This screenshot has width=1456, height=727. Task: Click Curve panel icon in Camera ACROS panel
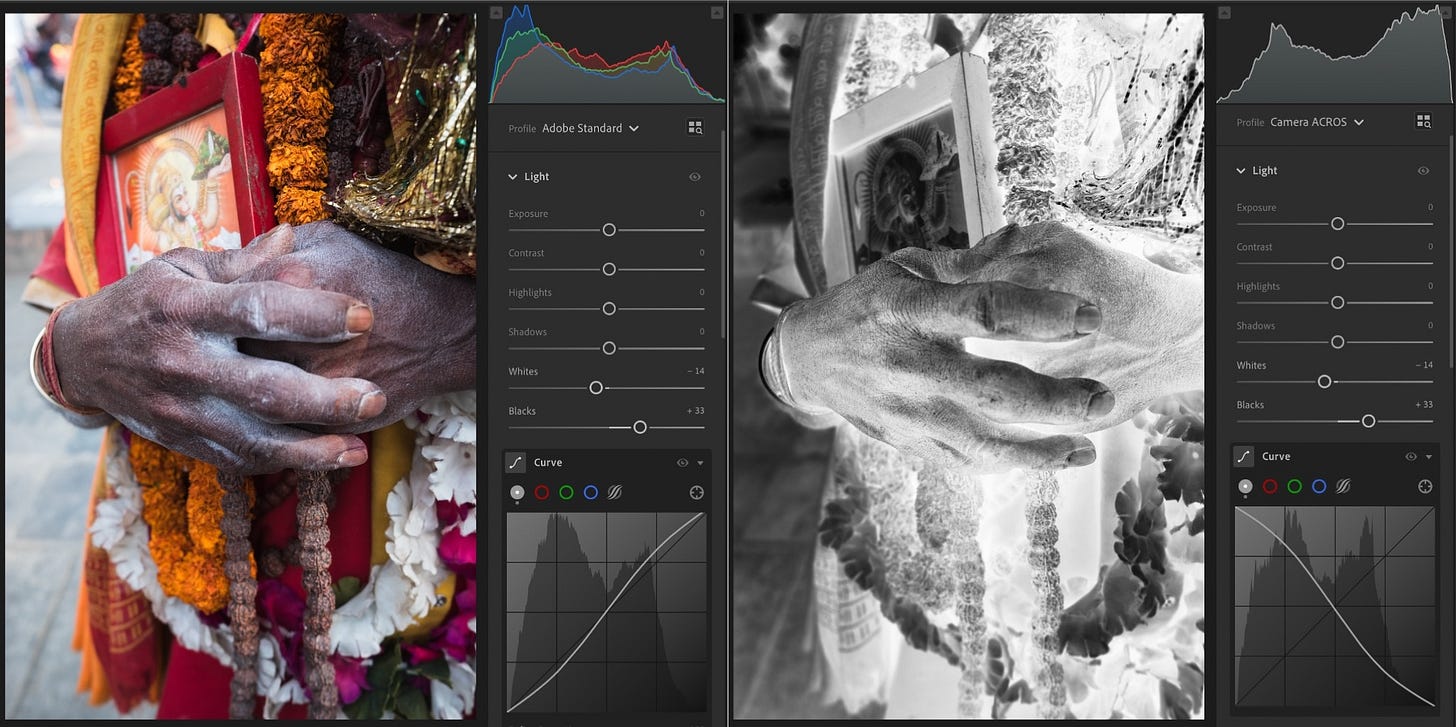[x=1243, y=457]
